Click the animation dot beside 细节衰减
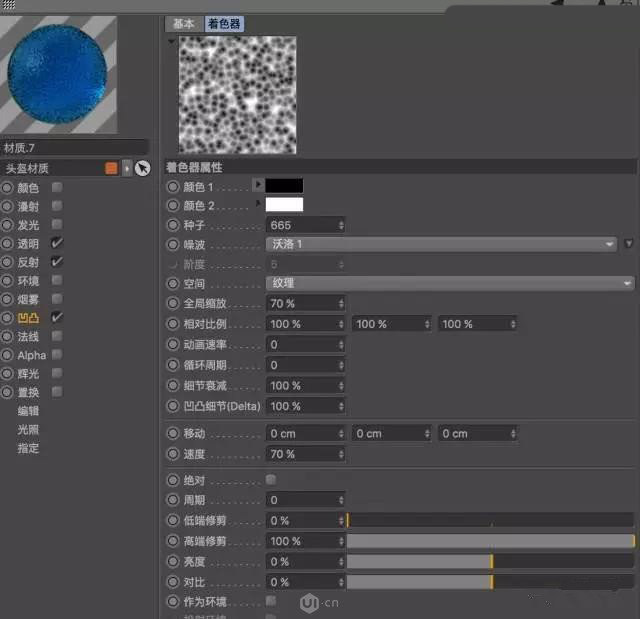This screenshot has width=640, height=619. [x=173, y=385]
